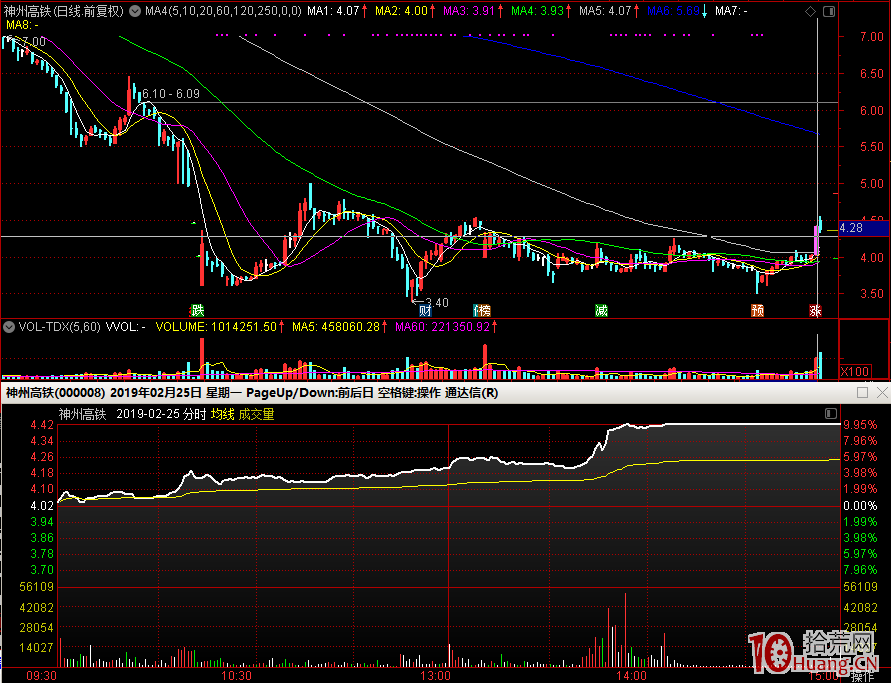Click the volume MA5: 458060.28 readout
This screenshot has width=891, height=683.
335,327
